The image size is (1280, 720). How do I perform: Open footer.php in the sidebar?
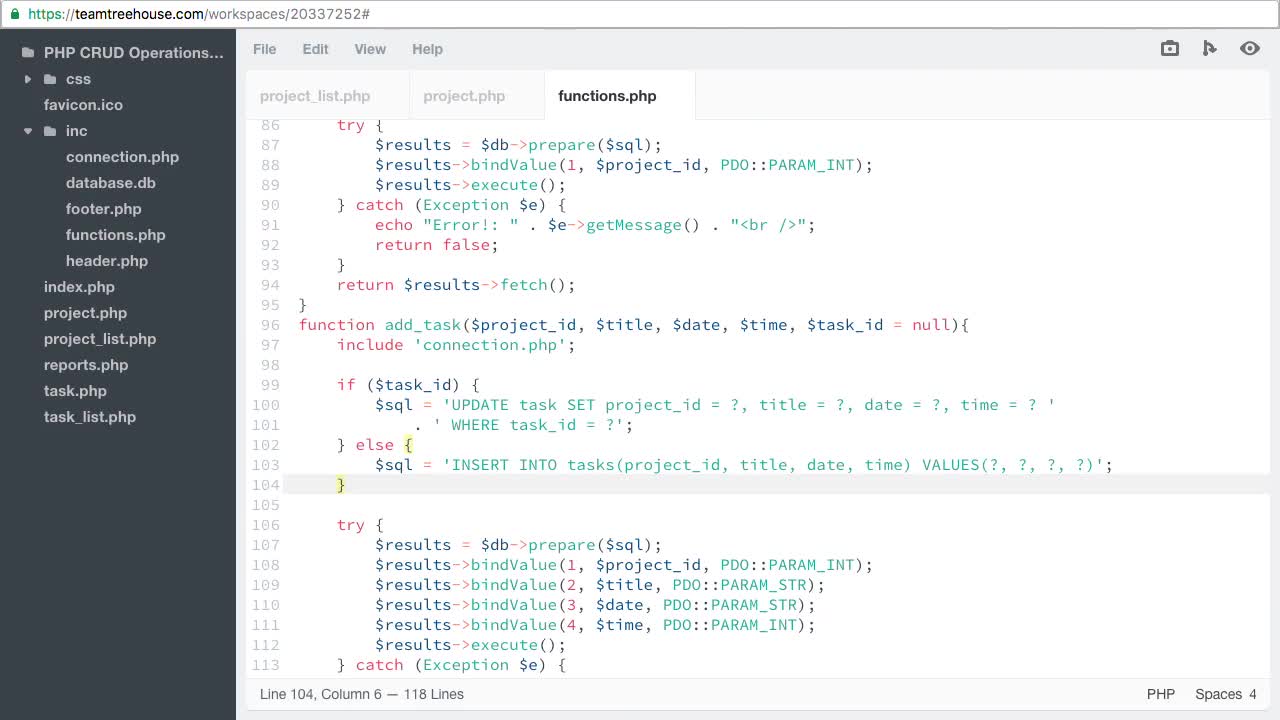[x=104, y=209]
